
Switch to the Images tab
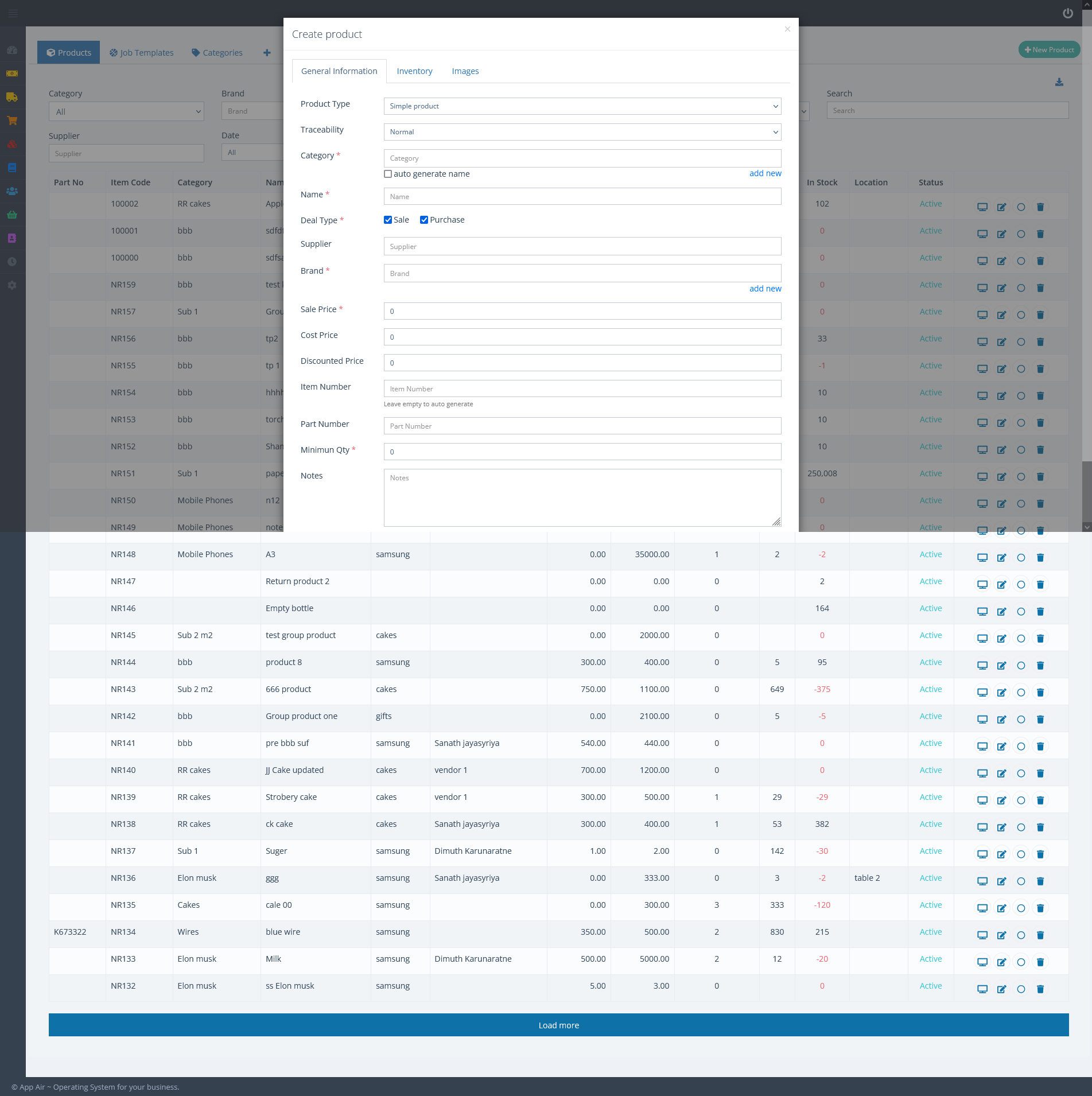(x=465, y=71)
